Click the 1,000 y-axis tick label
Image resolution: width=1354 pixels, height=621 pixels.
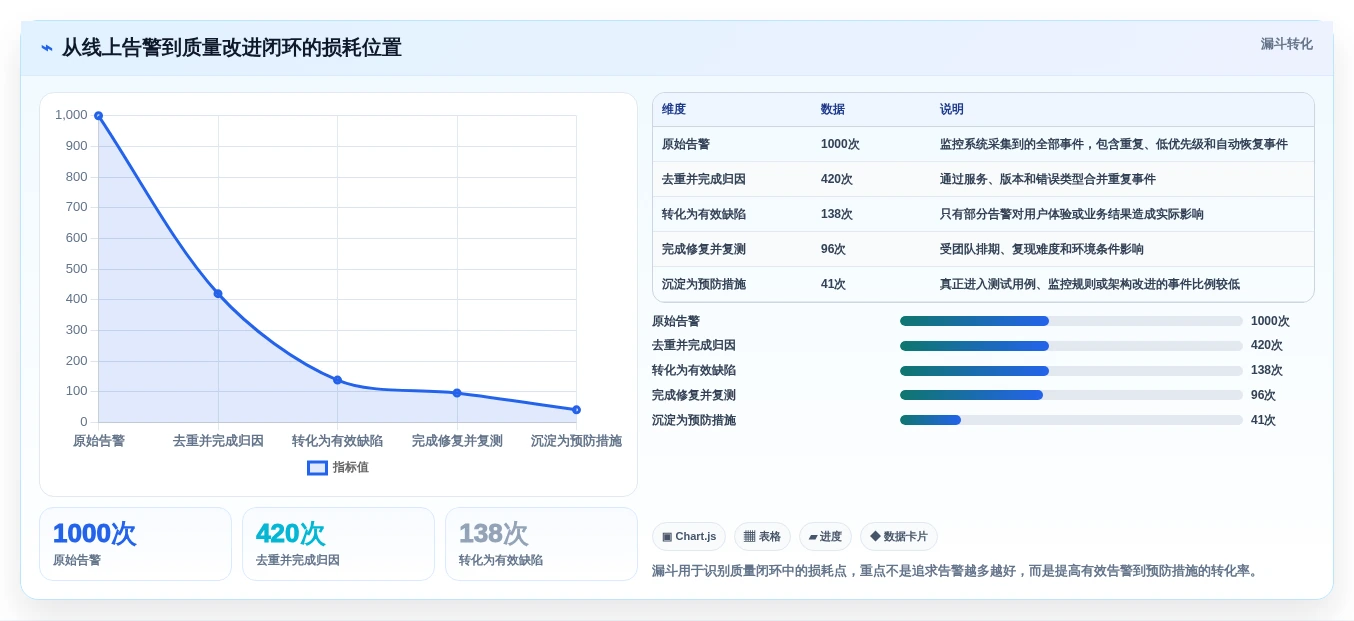click(x=71, y=115)
